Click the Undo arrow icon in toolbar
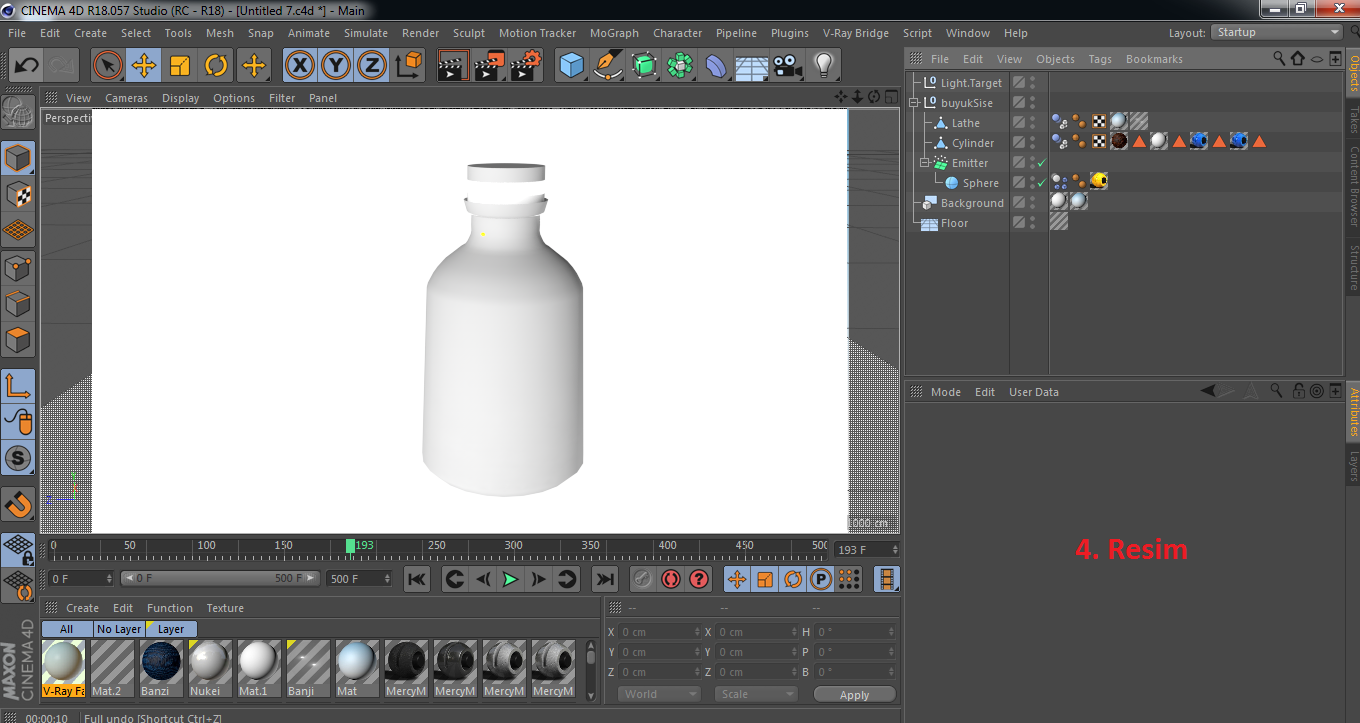 (26, 66)
